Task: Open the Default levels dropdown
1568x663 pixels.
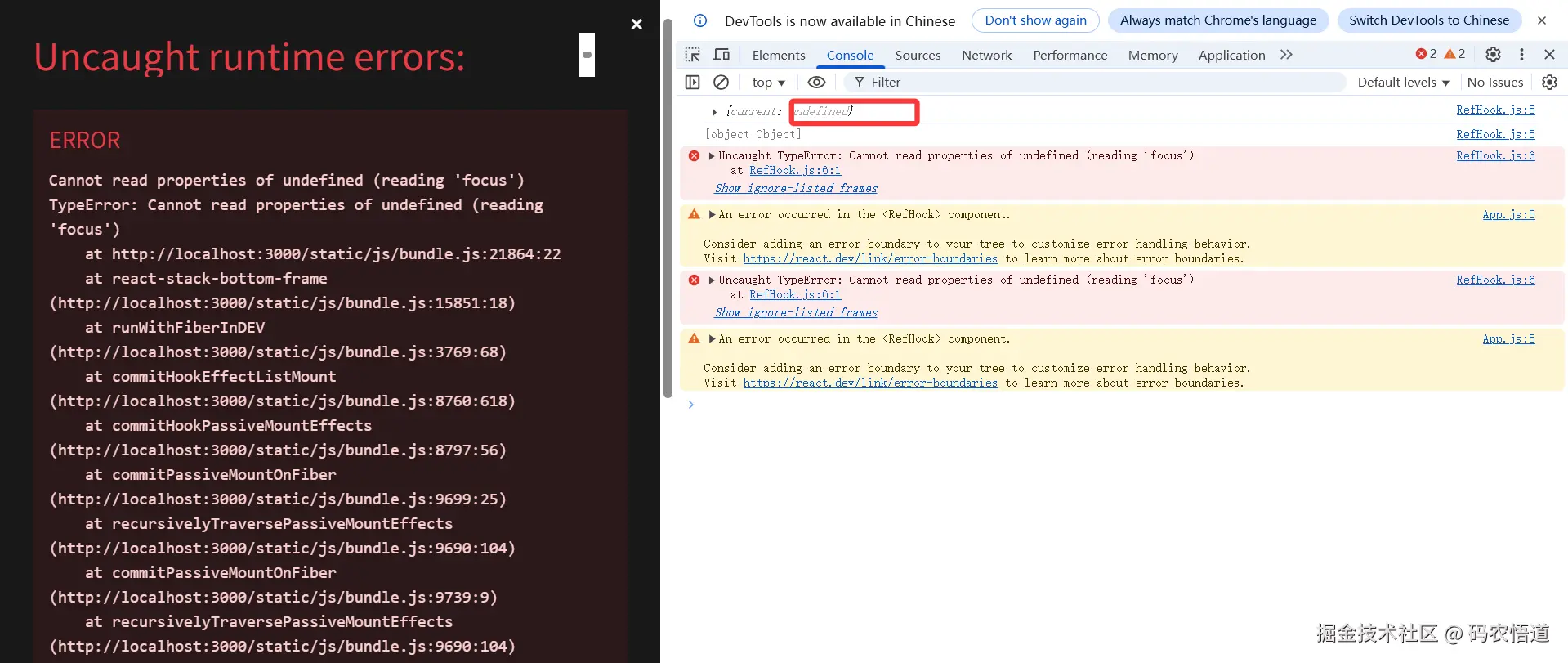Action: pyautogui.click(x=1403, y=83)
